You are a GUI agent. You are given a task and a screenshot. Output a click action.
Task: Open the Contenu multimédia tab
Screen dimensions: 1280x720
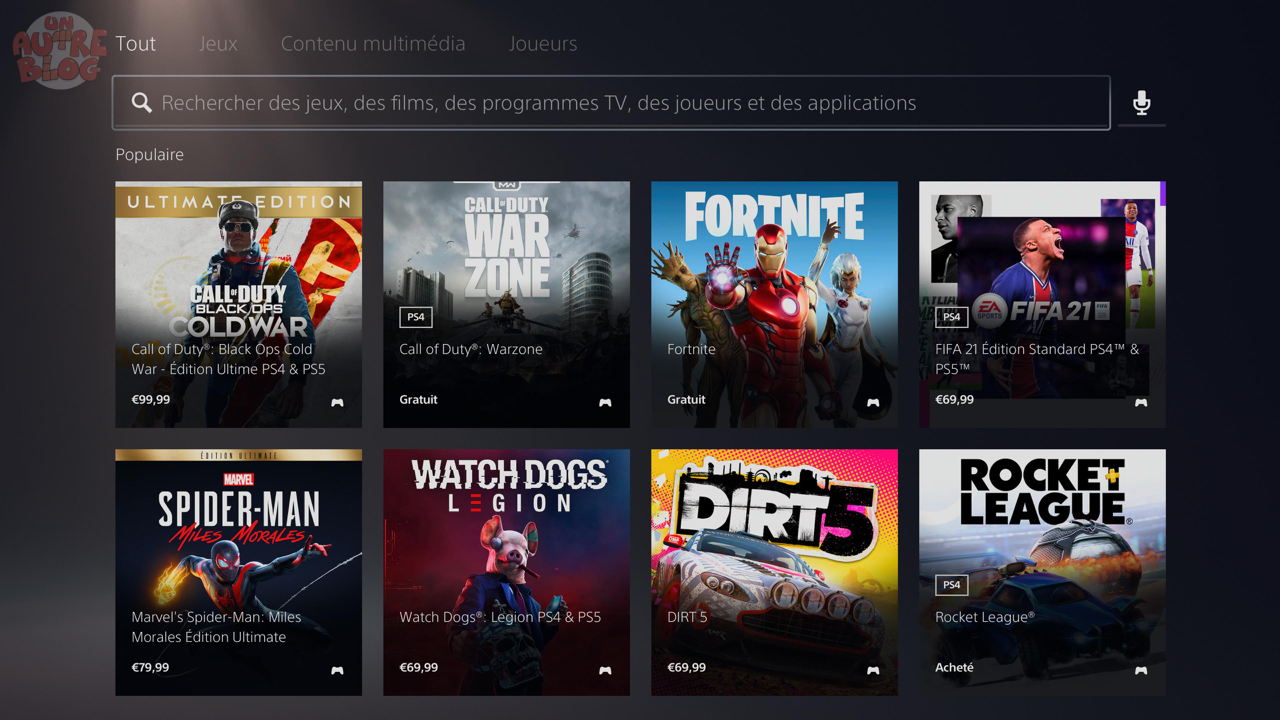point(373,44)
